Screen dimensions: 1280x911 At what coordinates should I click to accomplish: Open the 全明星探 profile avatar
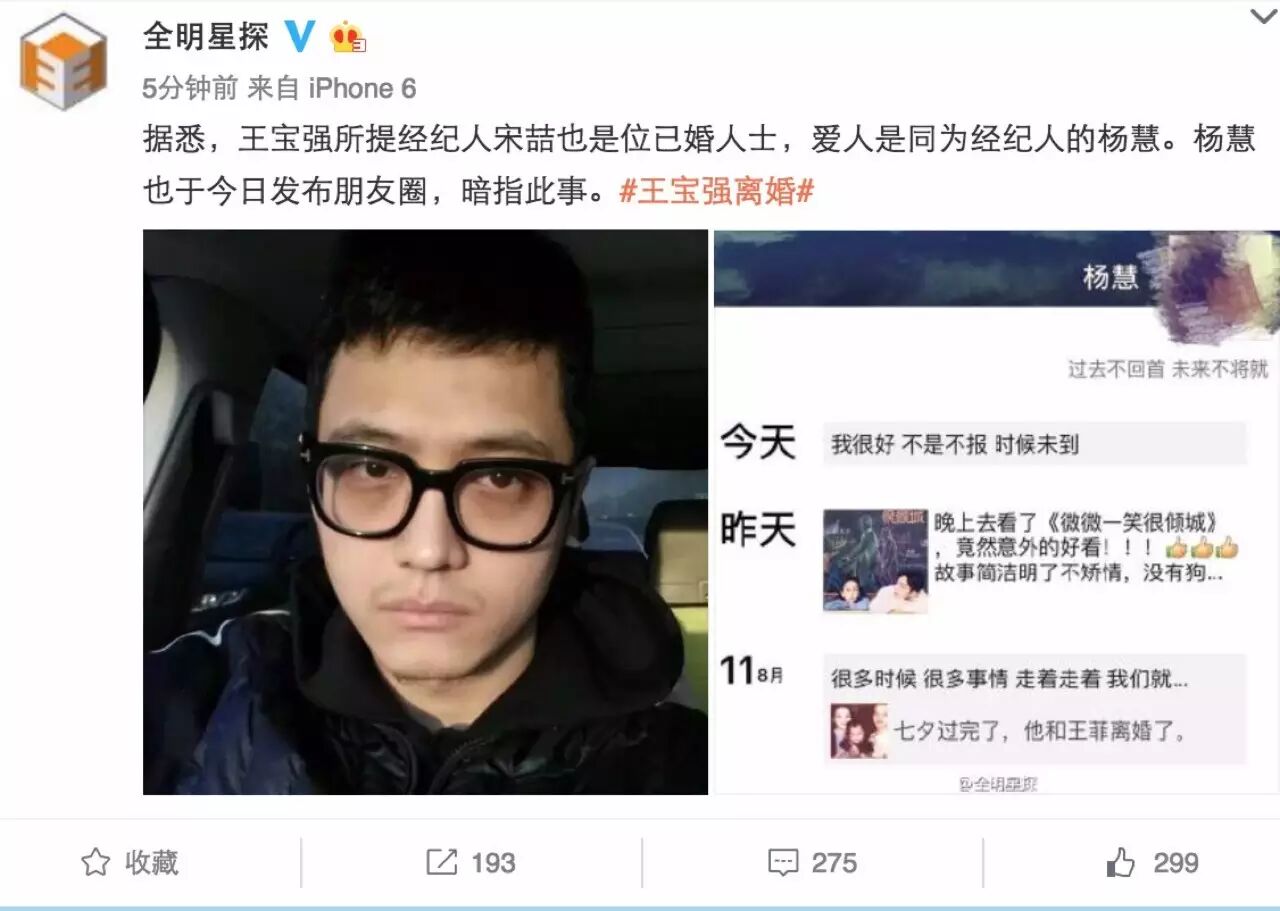point(63,60)
